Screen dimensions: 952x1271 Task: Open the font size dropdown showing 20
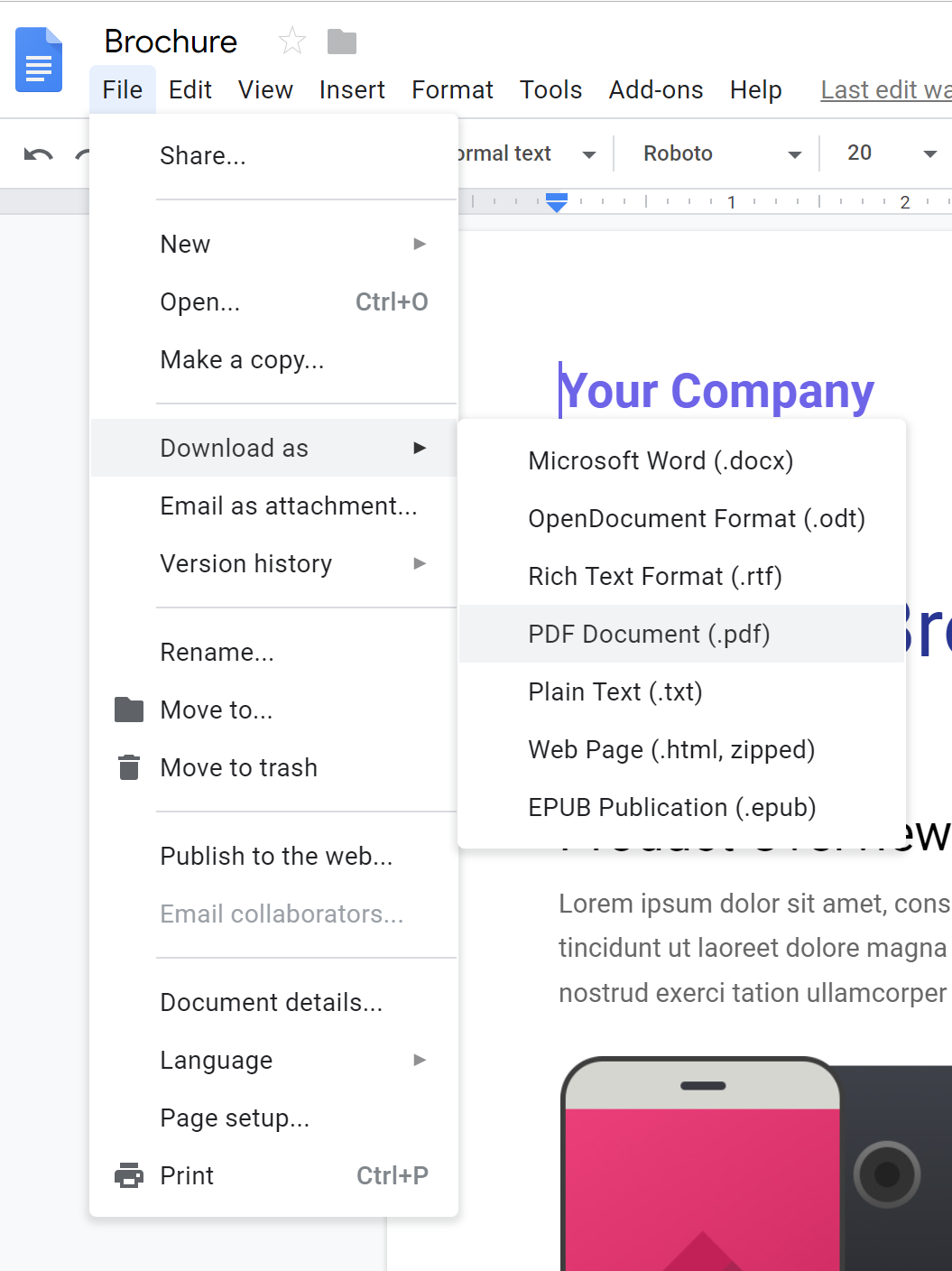(891, 153)
